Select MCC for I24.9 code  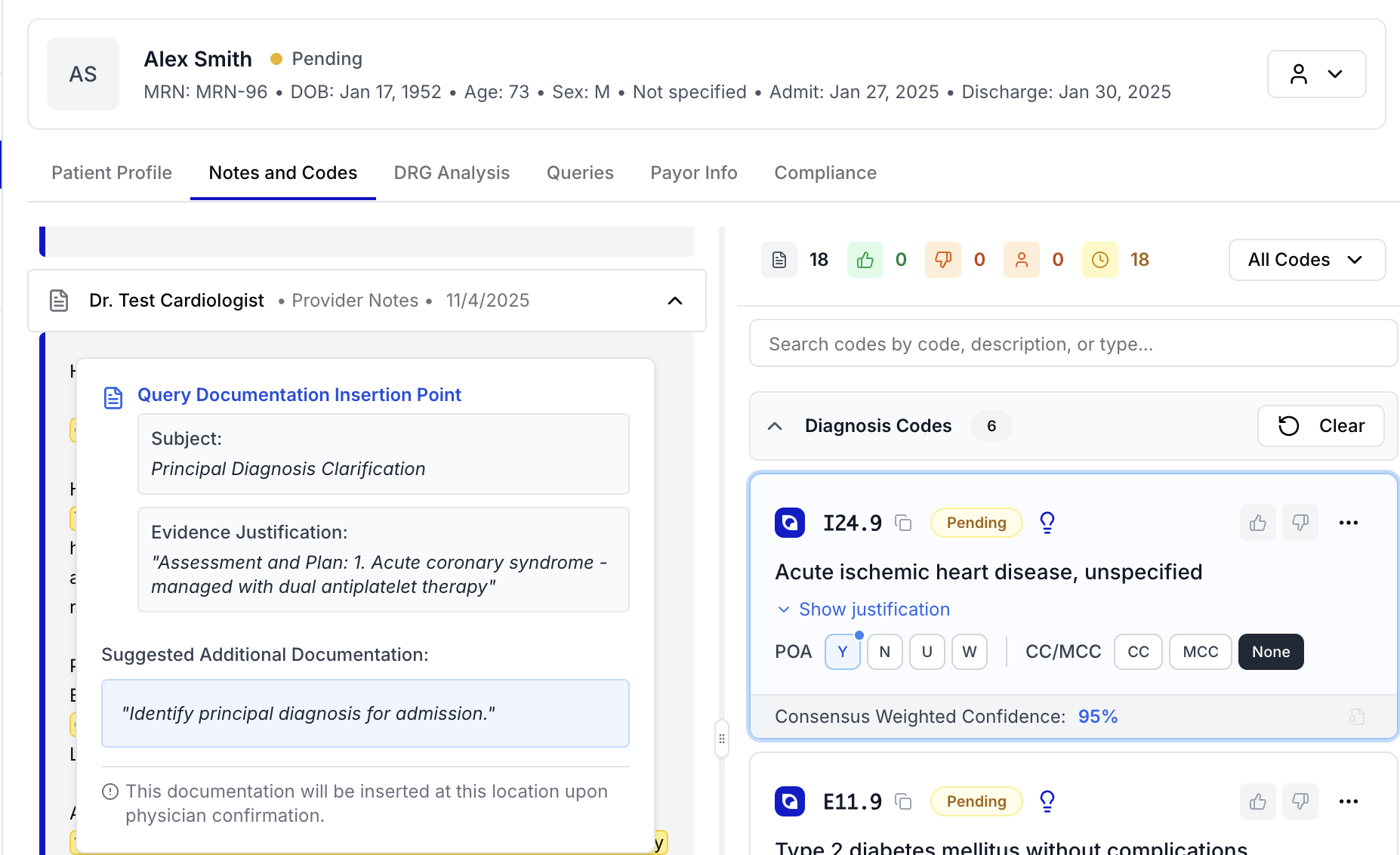(1200, 652)
